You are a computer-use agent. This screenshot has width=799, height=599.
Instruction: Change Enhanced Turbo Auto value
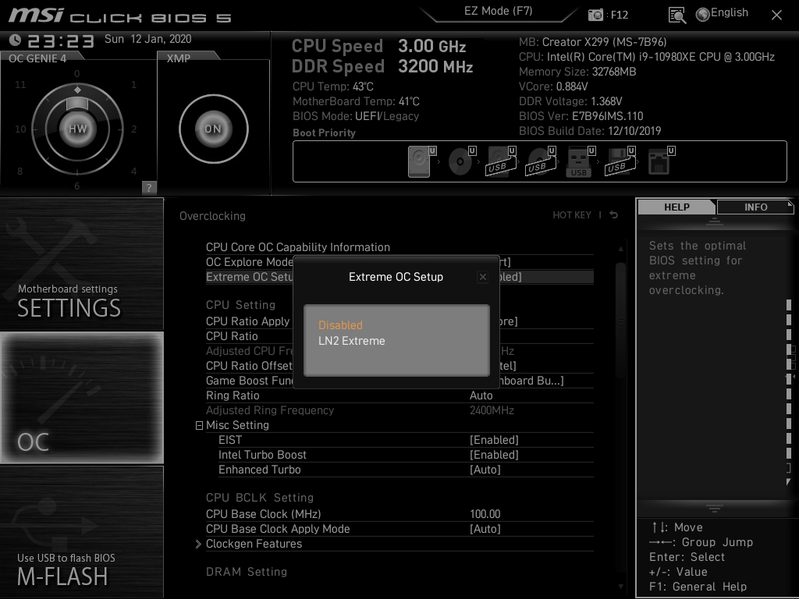pos(485,470)
